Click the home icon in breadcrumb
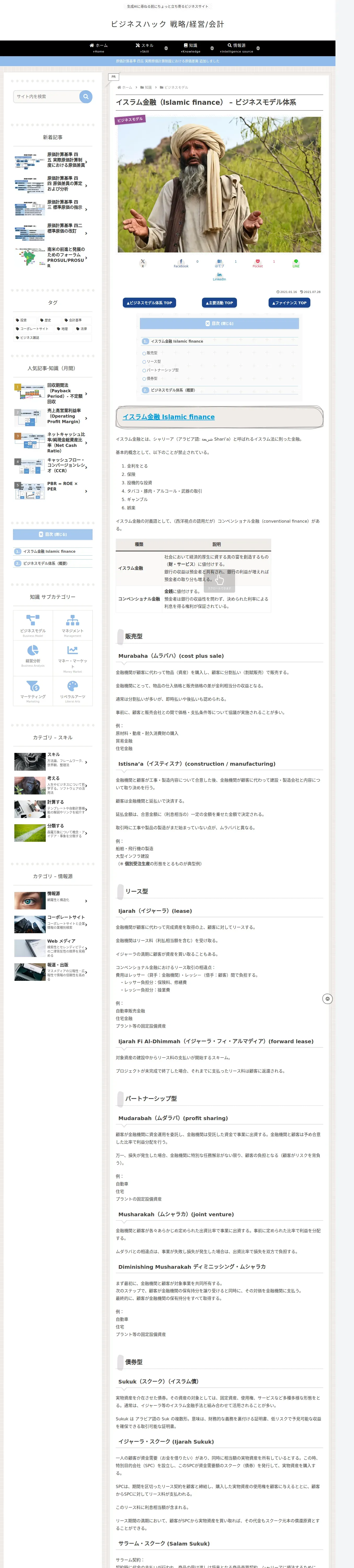The height and width of the screenshot is (1568, 354). 119,87
